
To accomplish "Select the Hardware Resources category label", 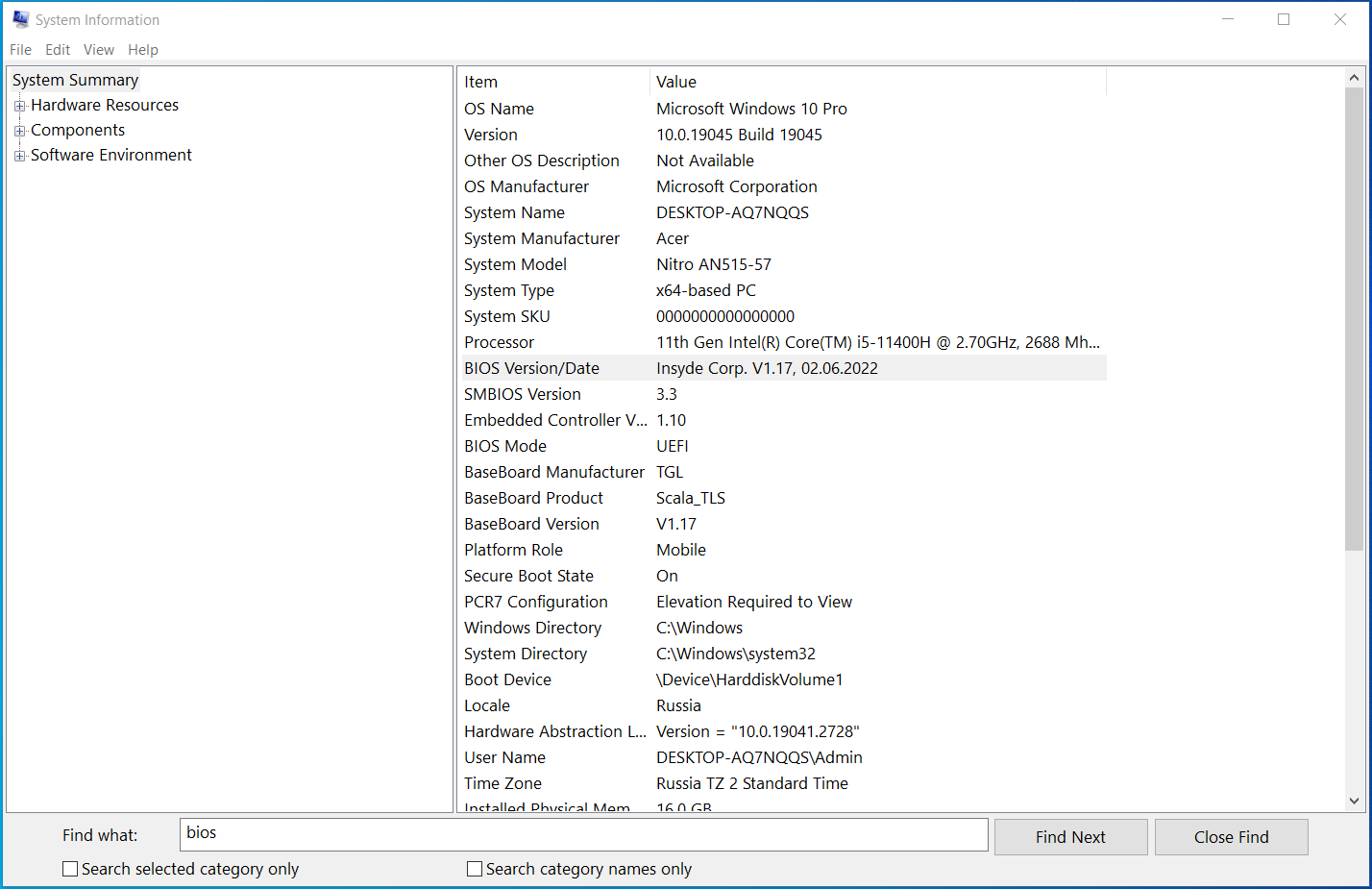I will 105,105.
